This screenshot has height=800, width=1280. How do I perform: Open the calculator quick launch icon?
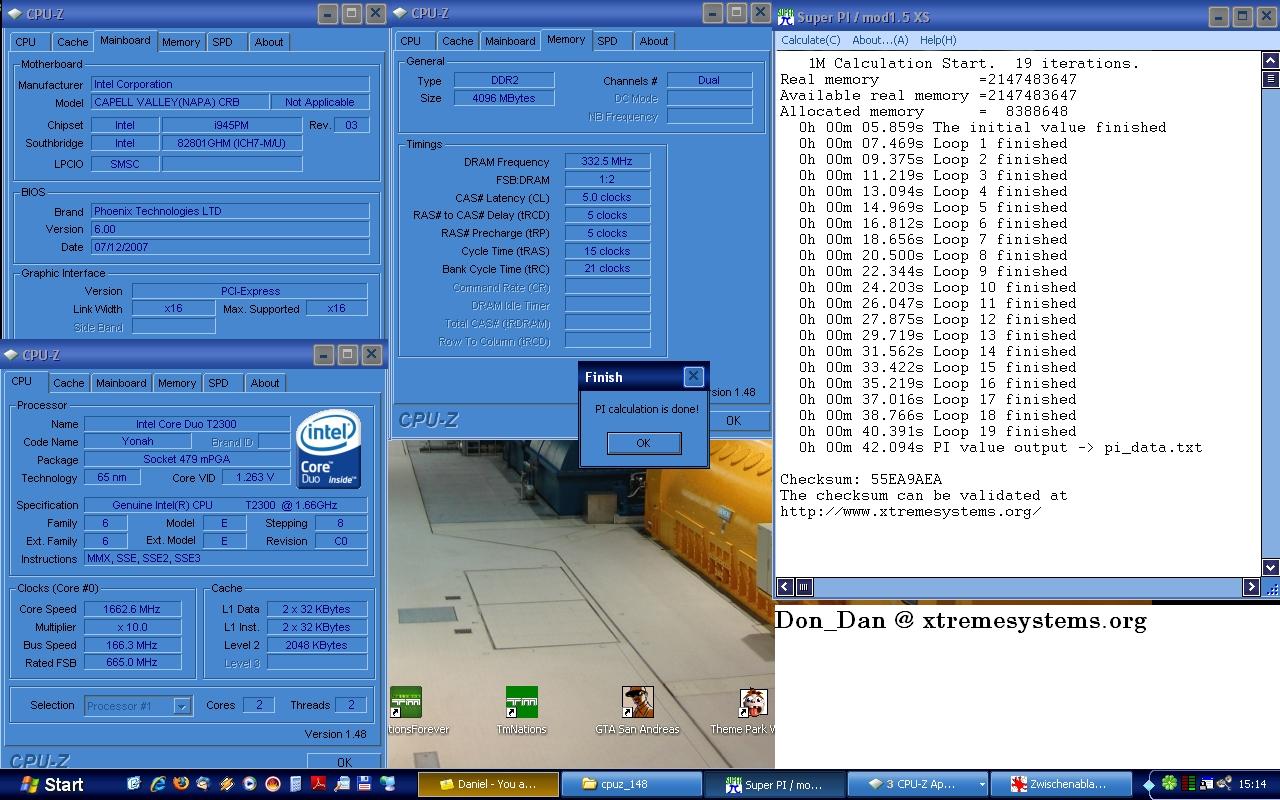(295, 783)
